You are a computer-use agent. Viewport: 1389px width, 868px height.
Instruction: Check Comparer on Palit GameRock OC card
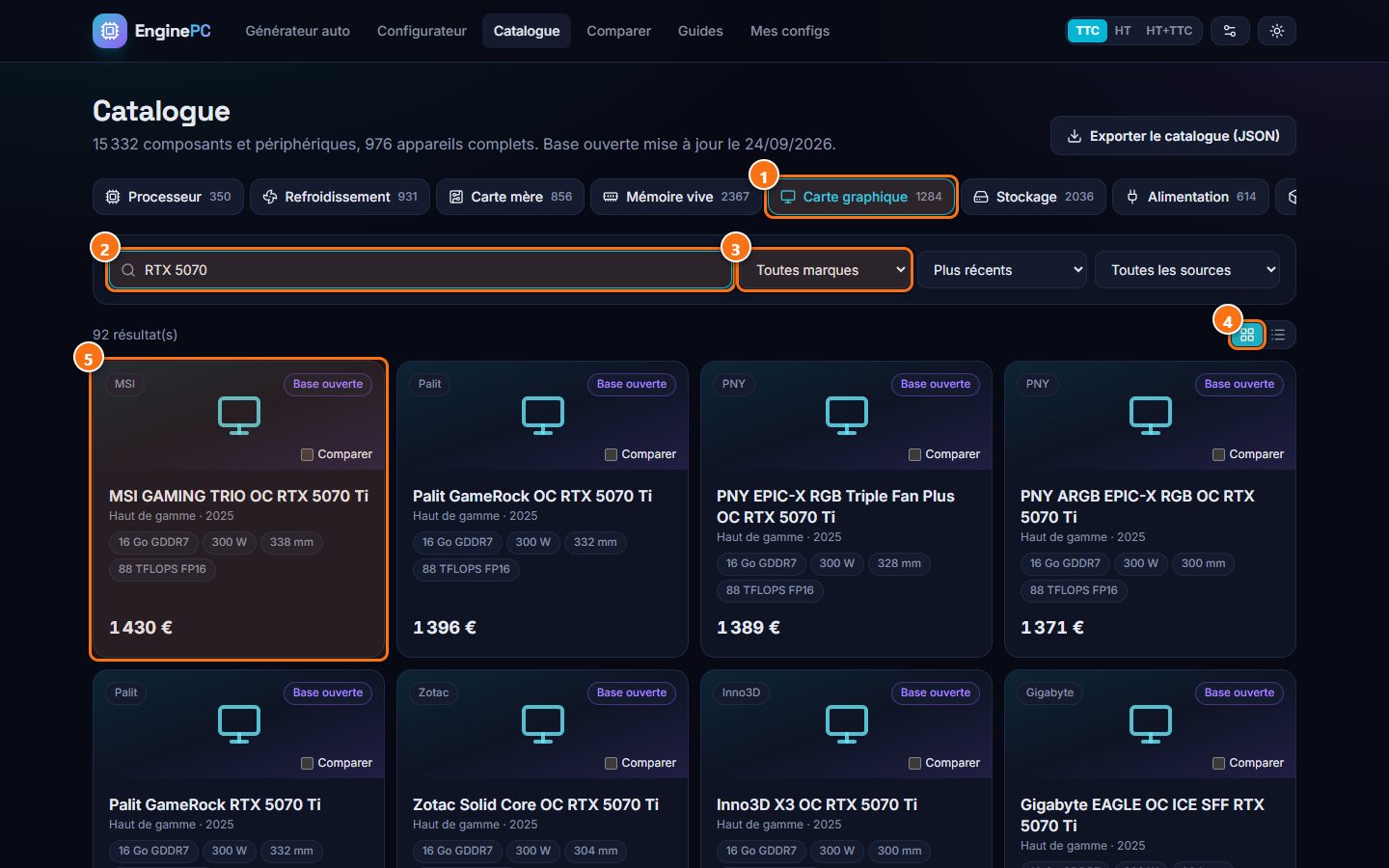611,454
